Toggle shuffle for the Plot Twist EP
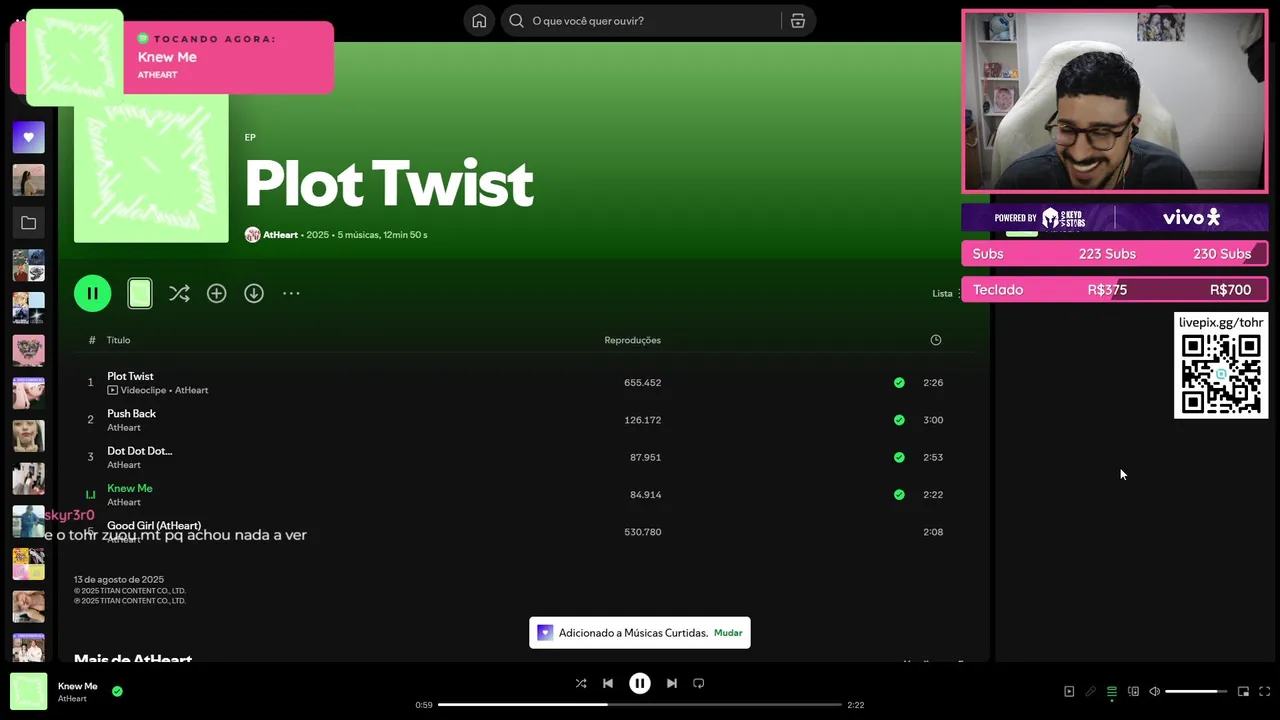Image resolution: width=1280 pixels, height=720 pixels. tap(179, 293)
